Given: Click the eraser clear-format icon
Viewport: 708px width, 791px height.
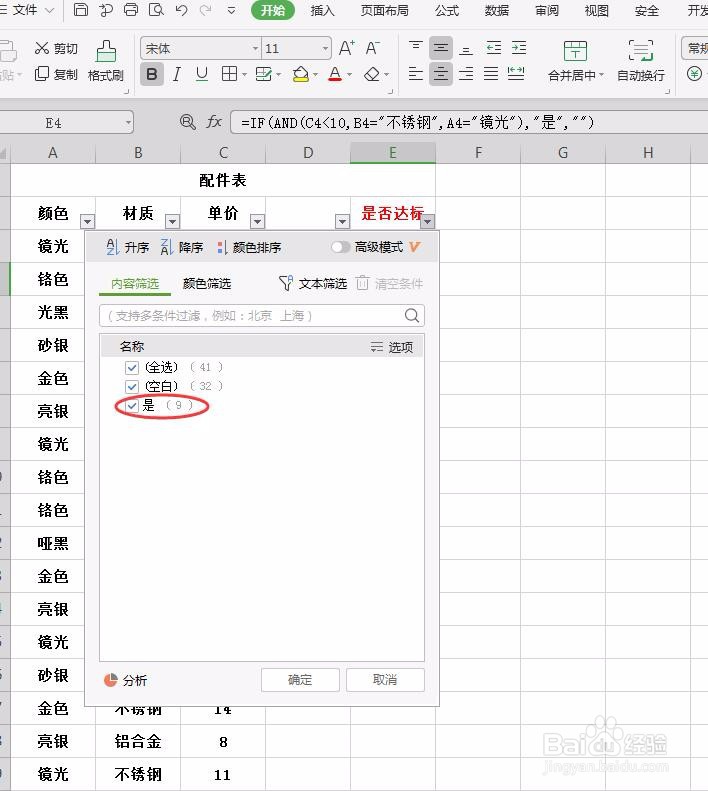Looking at the screenshot, I should pos(372,74).
